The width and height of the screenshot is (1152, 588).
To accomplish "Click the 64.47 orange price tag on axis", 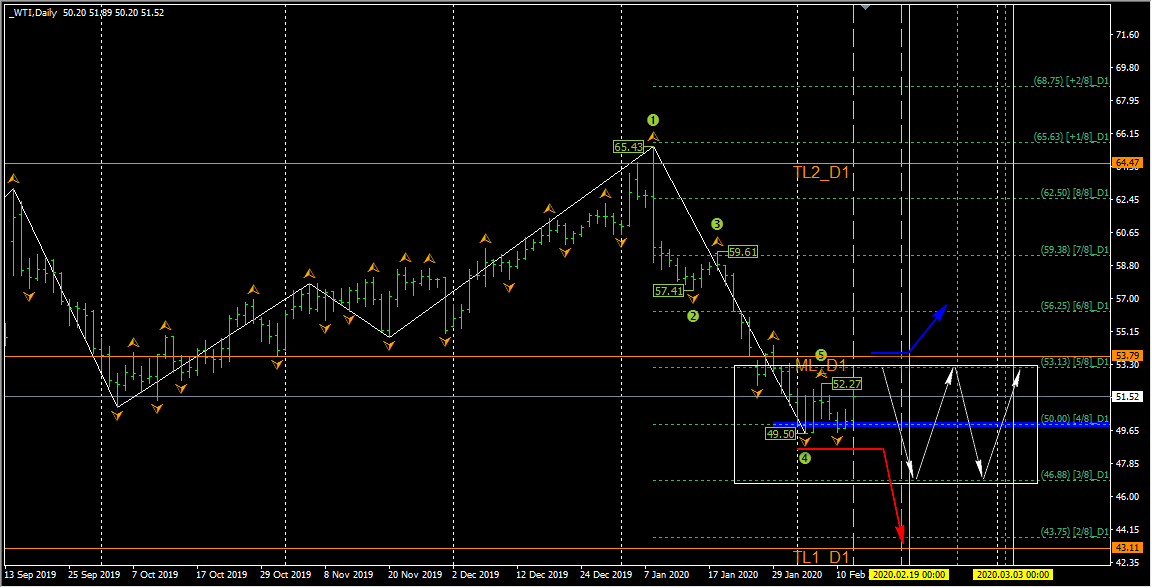I will [x=1127, y=163].
